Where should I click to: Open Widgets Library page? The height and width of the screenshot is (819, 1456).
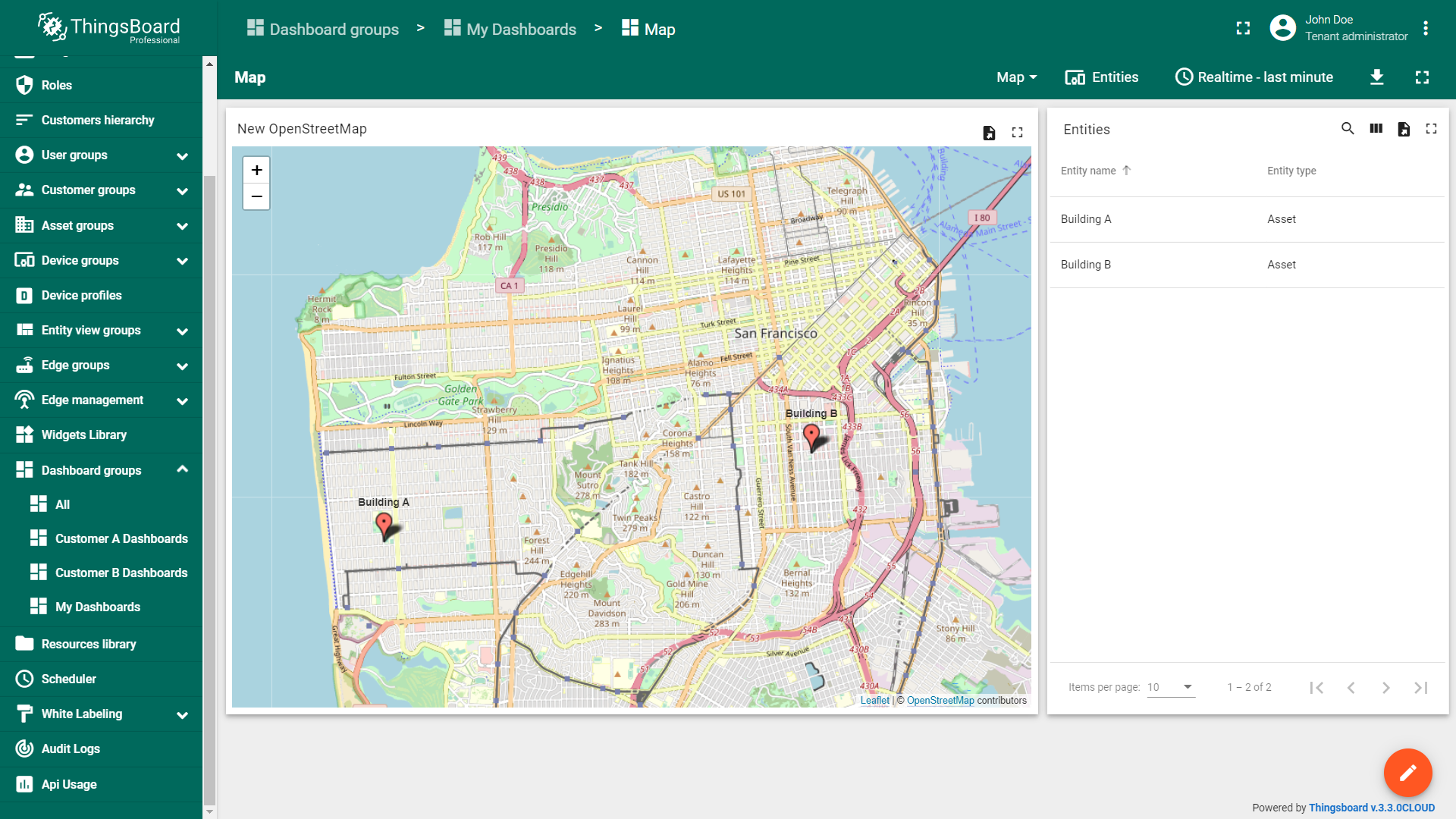click(x=102, y=435)
